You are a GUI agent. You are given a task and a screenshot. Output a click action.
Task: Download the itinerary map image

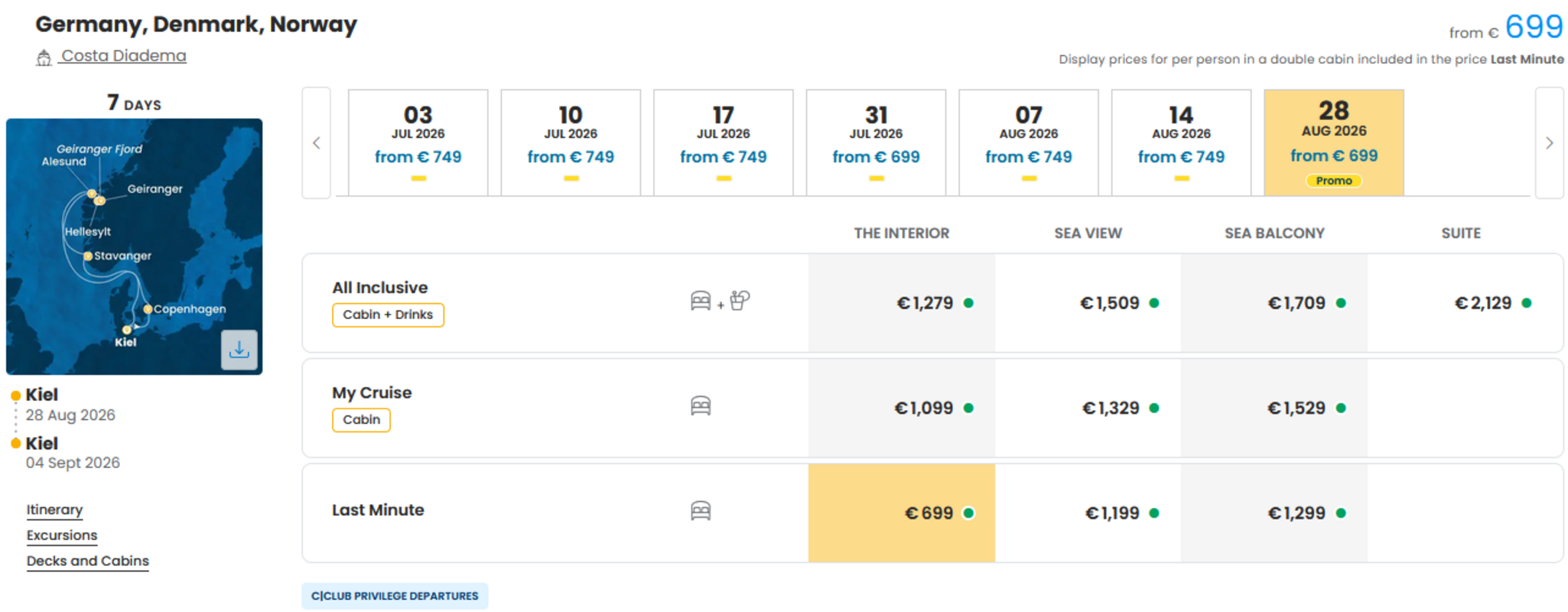tap(239, 350)
